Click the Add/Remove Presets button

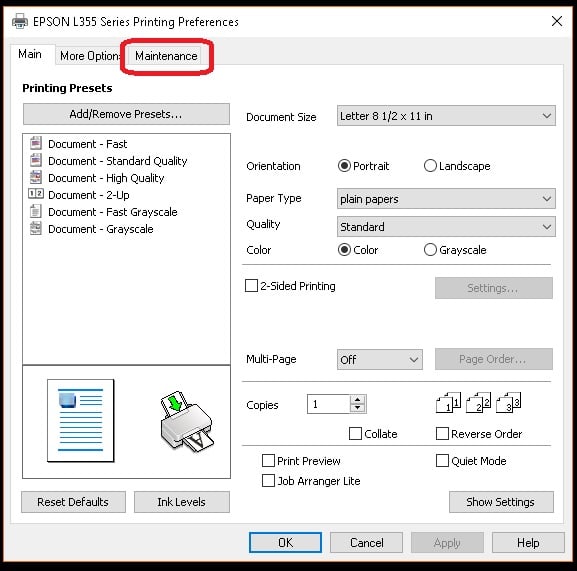tap(126, 114)
